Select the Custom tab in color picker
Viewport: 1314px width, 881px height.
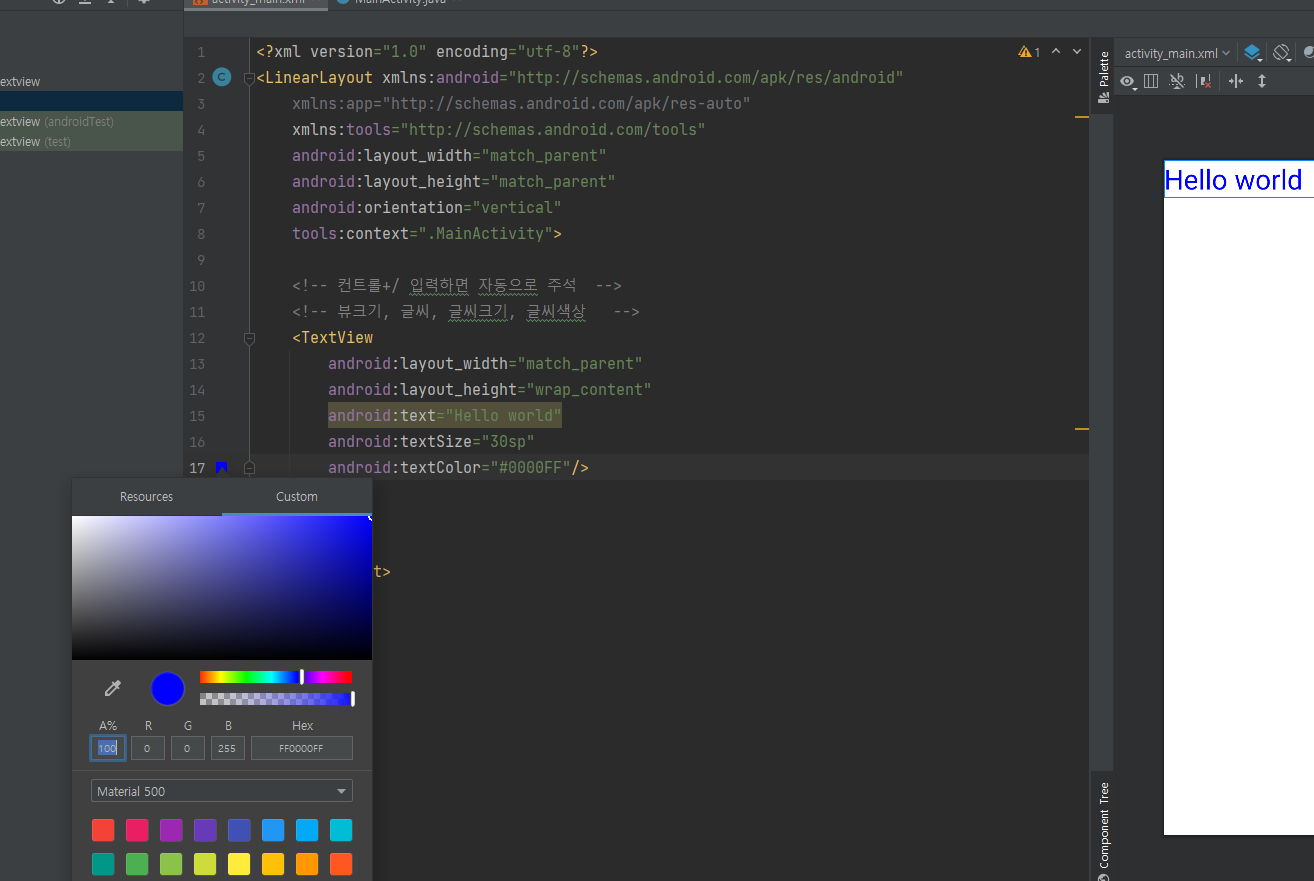[297, 497]
